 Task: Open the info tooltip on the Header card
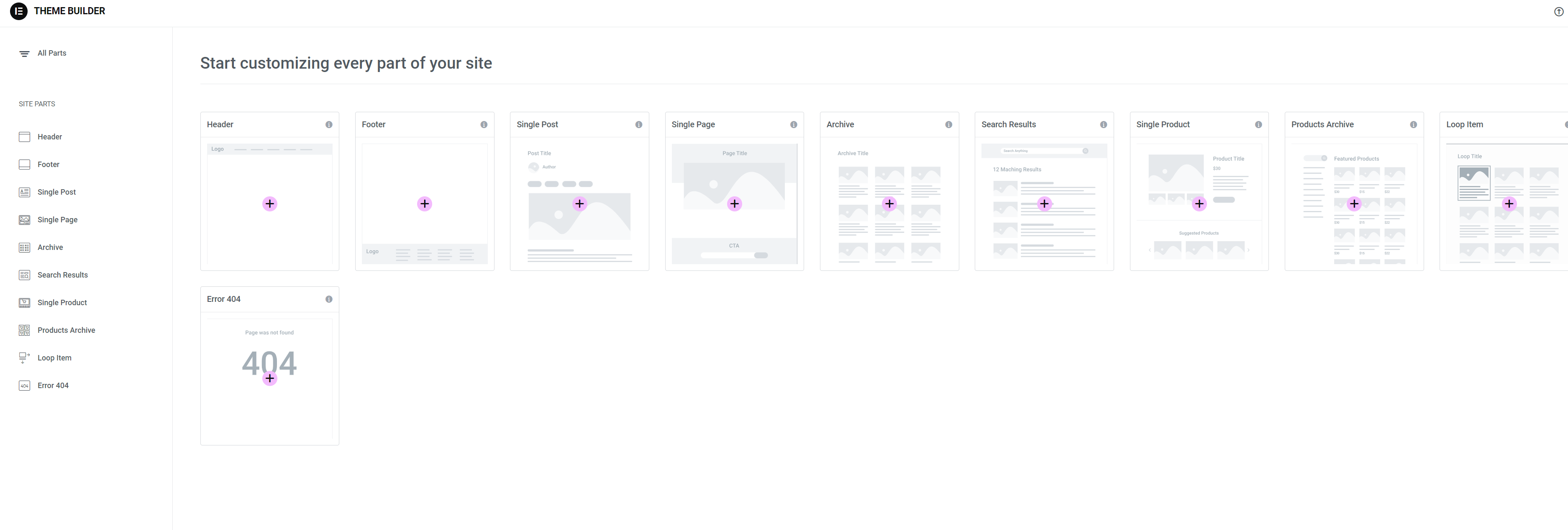point(329,124)
